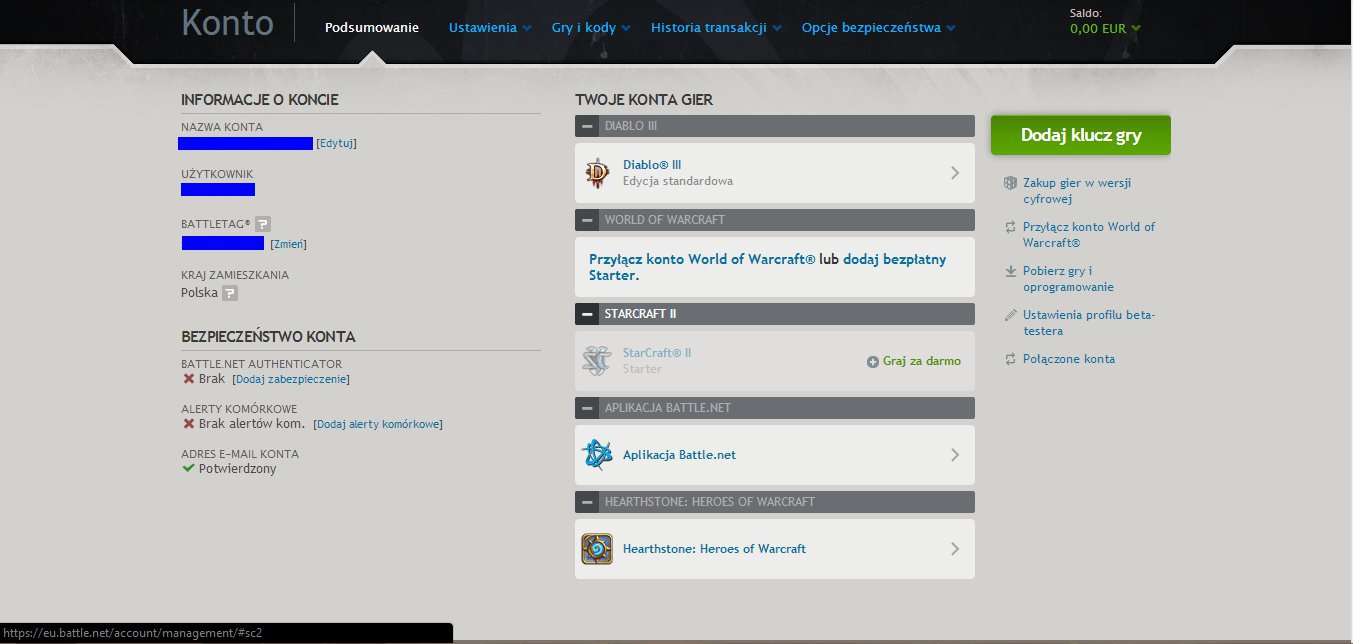The width and height of the screenshot is (1353, 644).
Task: Open the Połączone konta link
Action: (x=1069, y=359)
